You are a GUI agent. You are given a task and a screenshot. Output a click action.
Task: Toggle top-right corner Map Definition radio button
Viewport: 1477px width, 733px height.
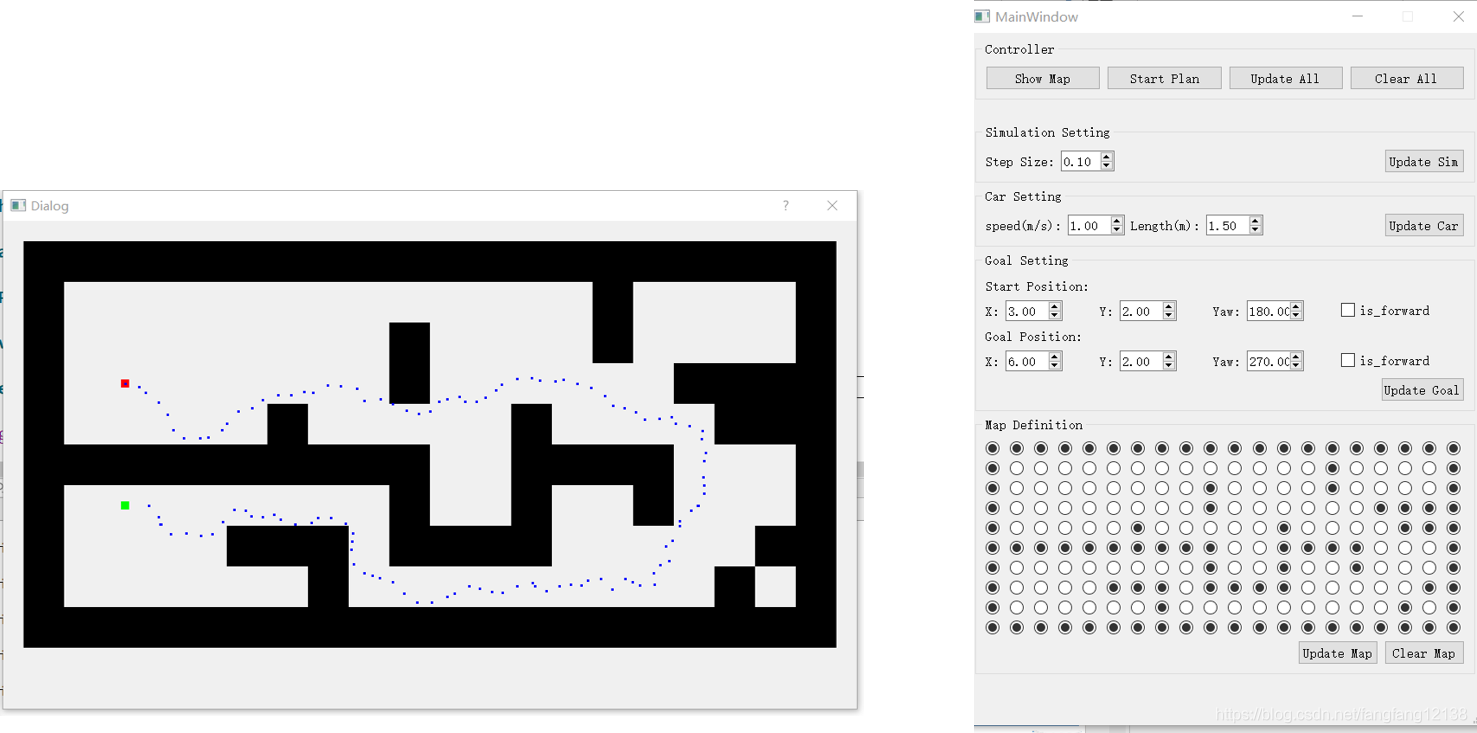(x=1453, y=448)
